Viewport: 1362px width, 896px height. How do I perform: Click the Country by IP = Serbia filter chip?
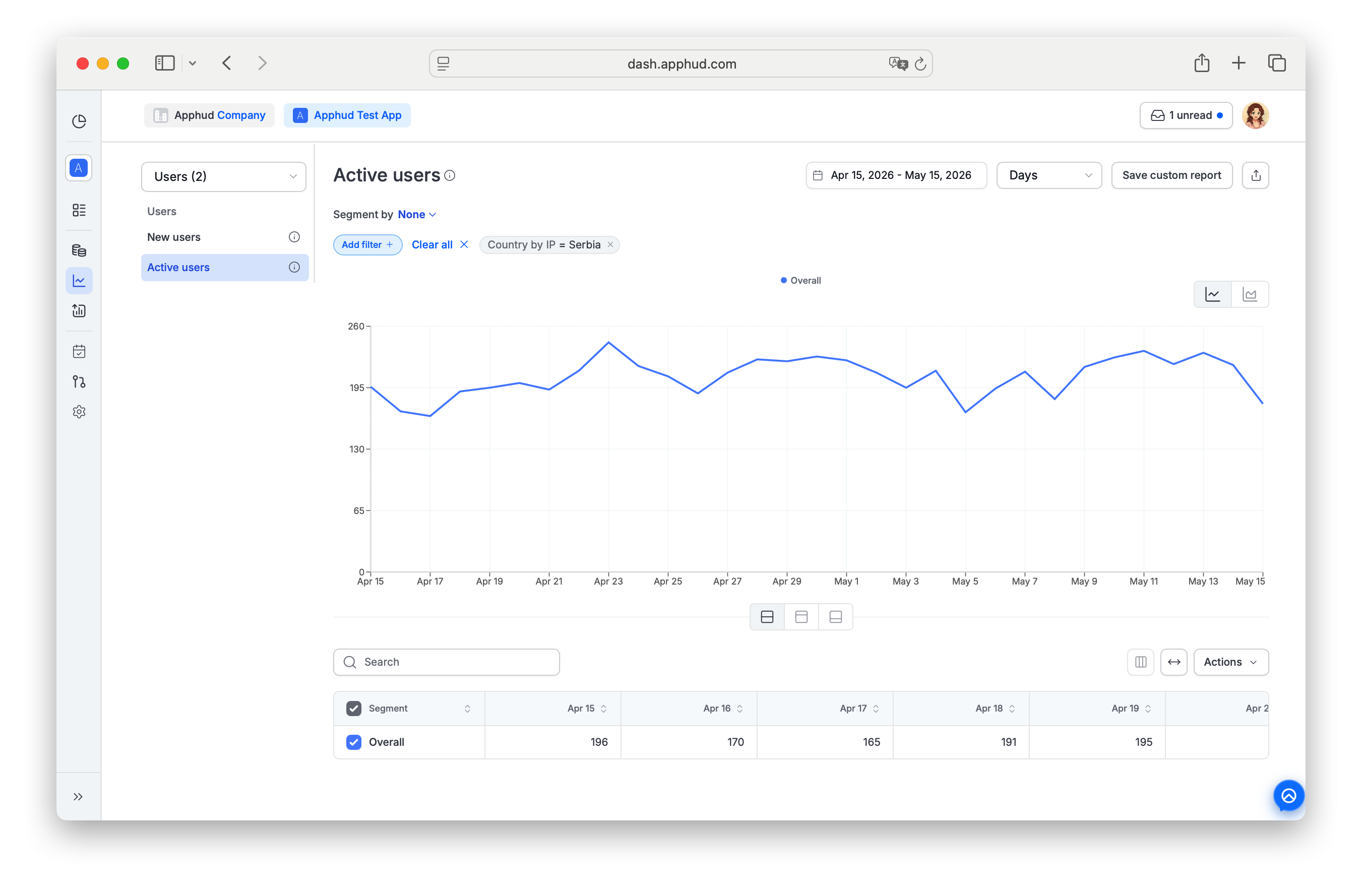pyautogui.click(x=549, y=245)
